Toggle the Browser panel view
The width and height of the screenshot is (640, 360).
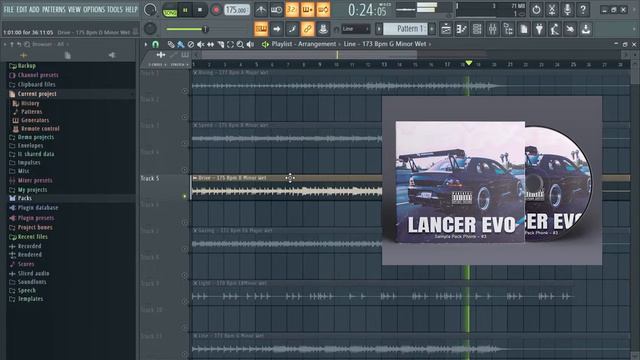pos(508,29)
